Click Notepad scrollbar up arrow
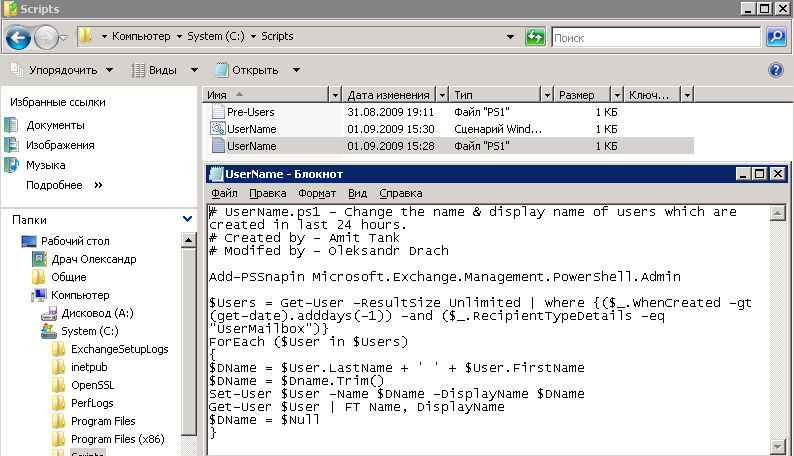This screenshot has width=794, height=456. pos(777,213)
